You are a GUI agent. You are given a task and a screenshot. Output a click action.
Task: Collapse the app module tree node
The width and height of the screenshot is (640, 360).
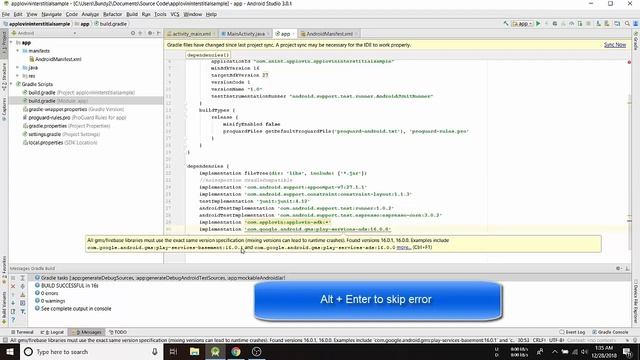(x=11, y=42)
